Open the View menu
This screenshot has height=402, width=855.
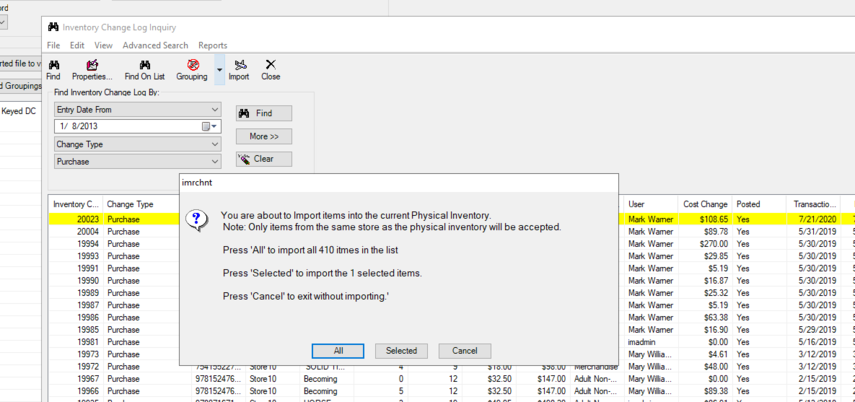pyautogui.click(x=104, y=45)
